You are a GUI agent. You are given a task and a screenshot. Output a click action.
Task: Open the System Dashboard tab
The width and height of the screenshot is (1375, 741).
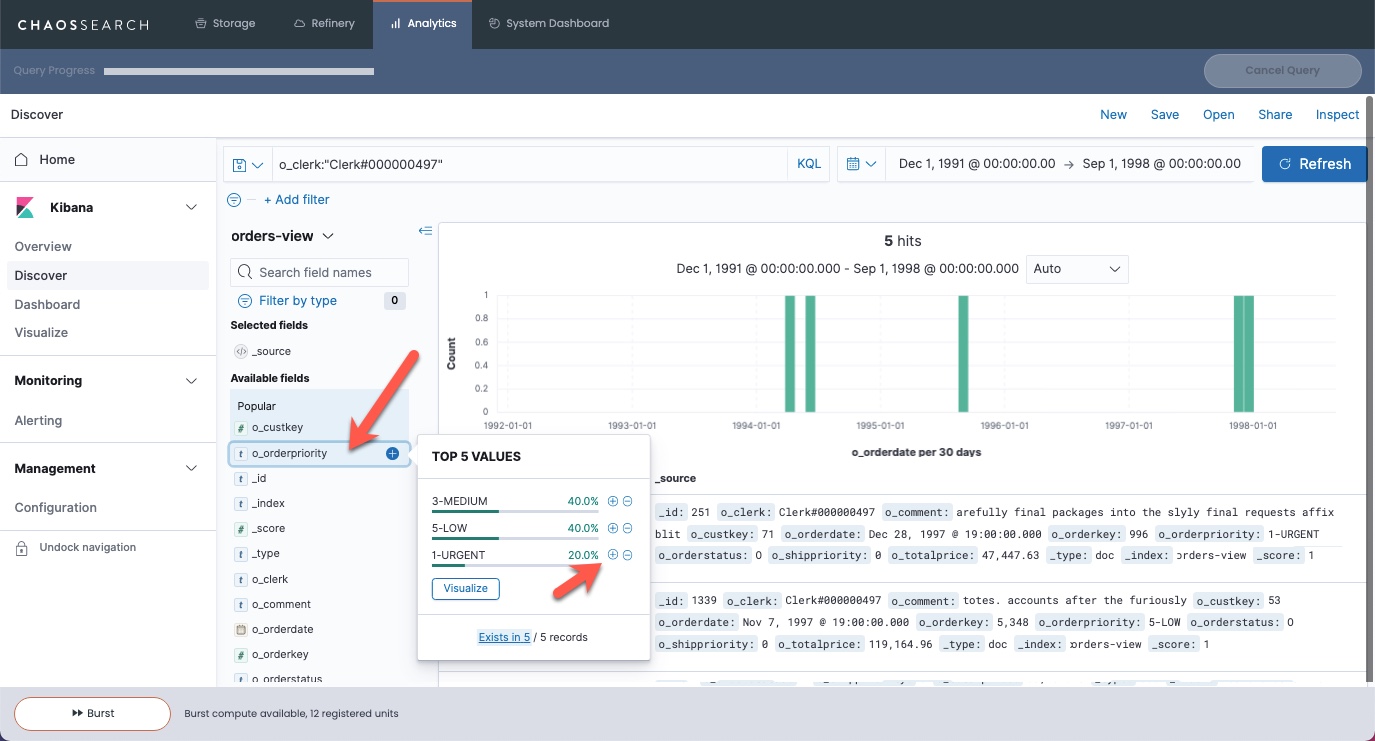548,23
